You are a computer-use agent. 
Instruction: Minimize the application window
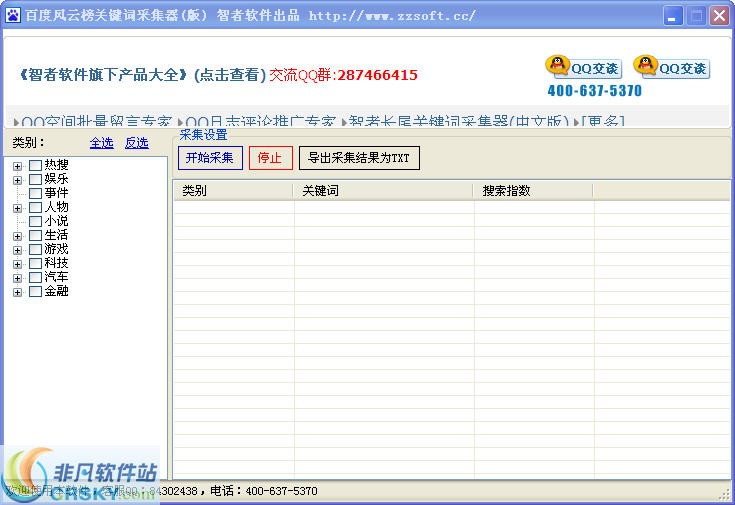coord(673,16)
